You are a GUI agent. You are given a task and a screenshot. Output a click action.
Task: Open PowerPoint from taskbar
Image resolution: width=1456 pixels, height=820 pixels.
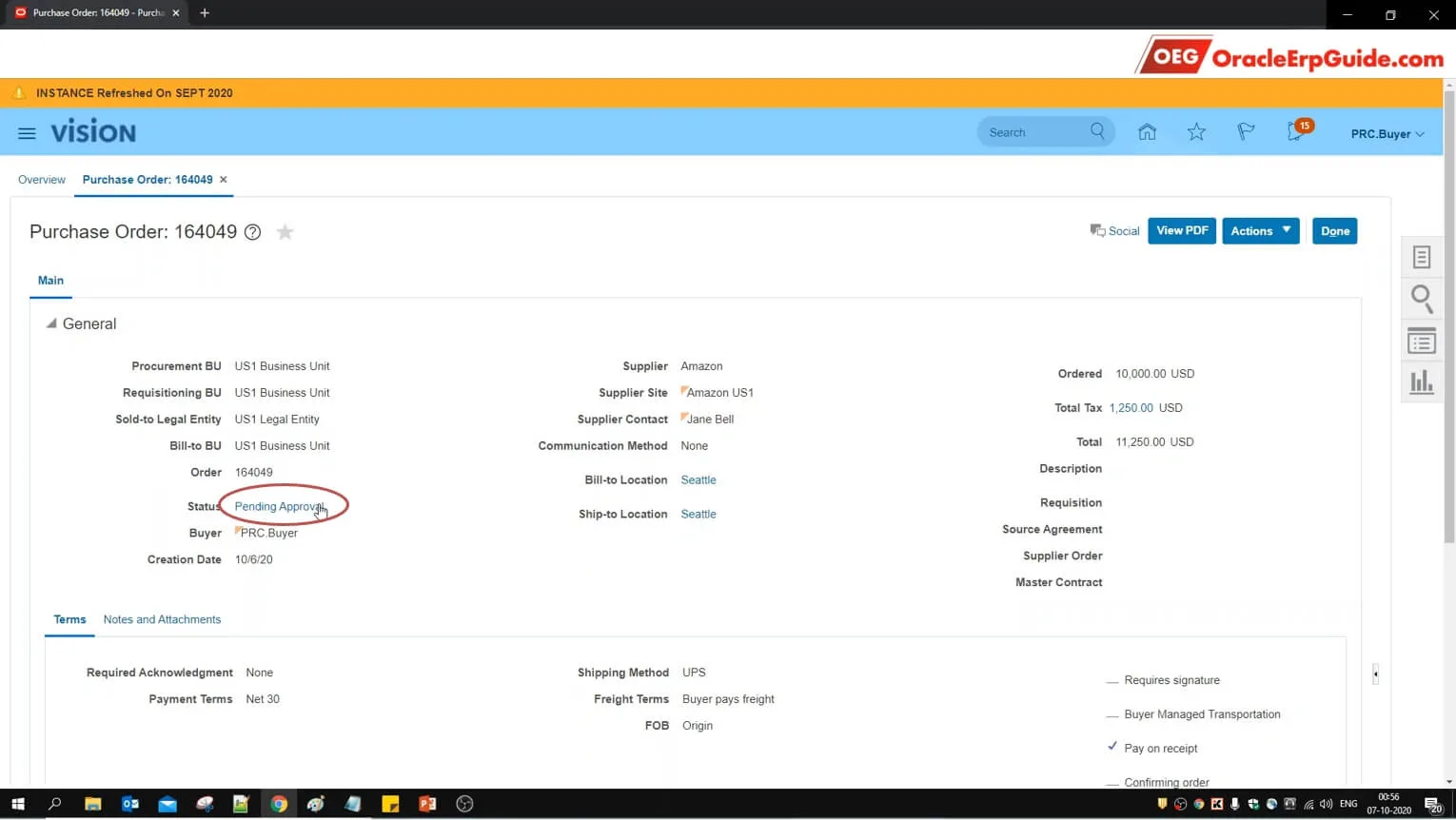point(427,804)
